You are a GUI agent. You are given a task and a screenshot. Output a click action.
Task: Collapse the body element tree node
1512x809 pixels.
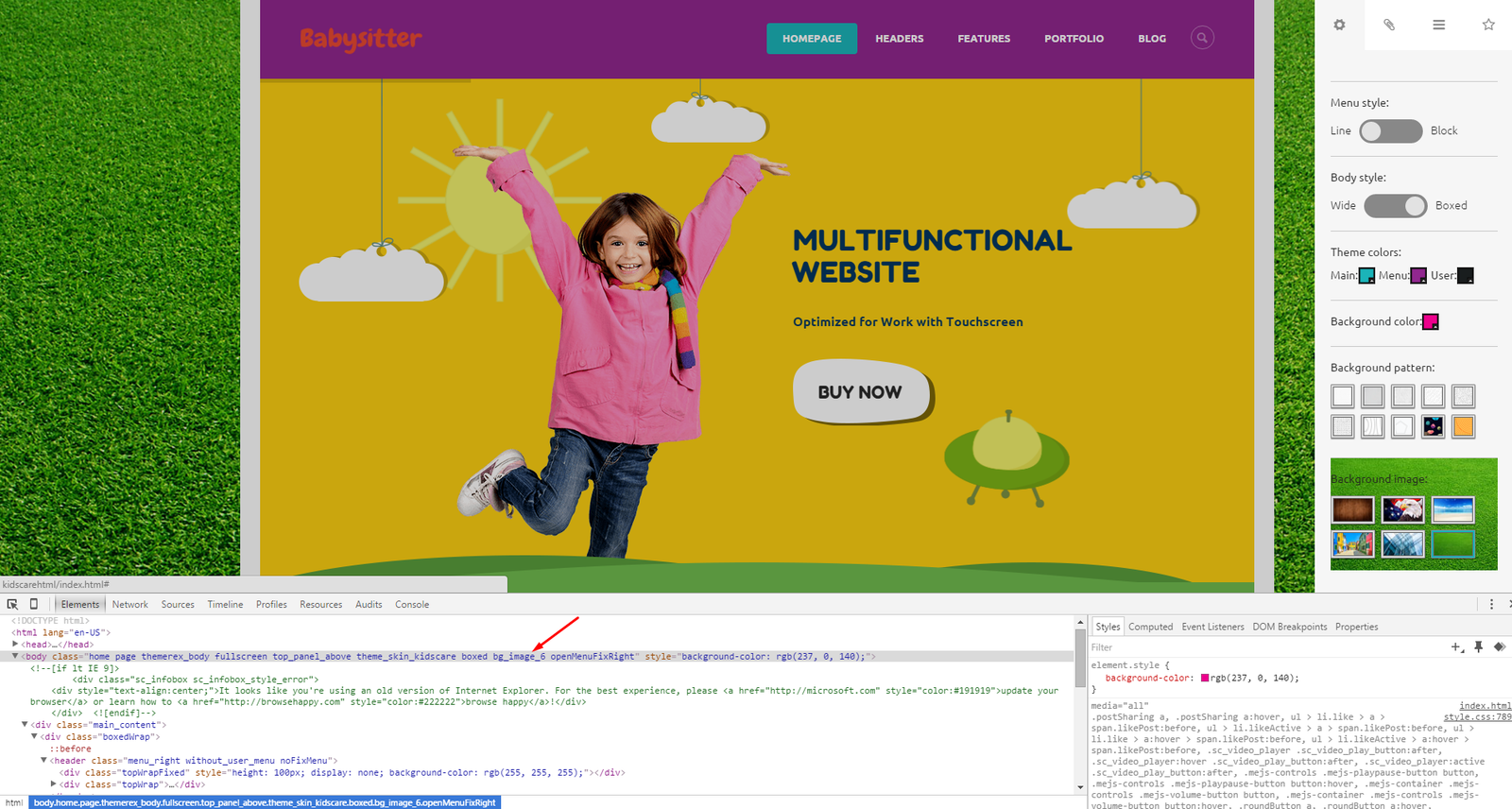point(15,656)
